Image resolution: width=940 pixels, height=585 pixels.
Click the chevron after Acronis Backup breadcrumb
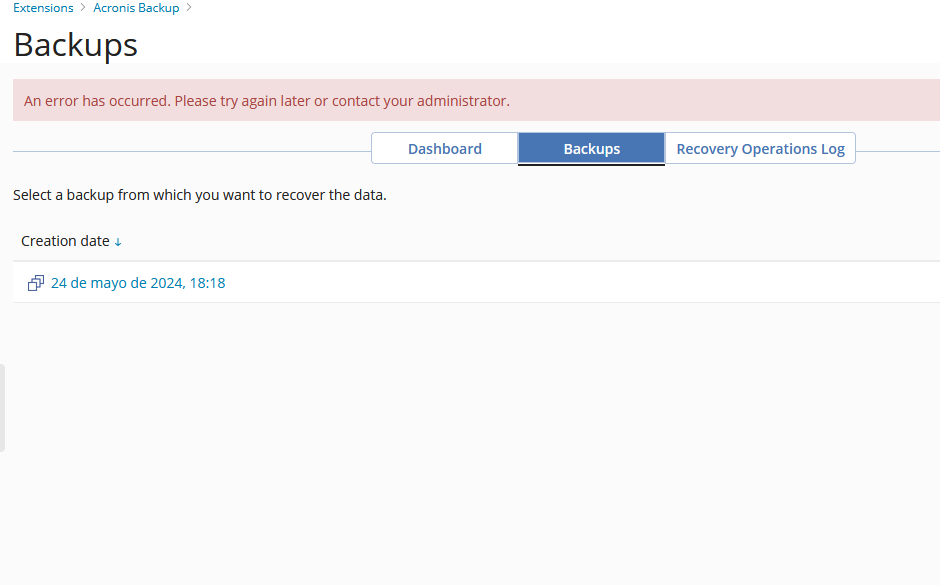click(x=188, y=8)
